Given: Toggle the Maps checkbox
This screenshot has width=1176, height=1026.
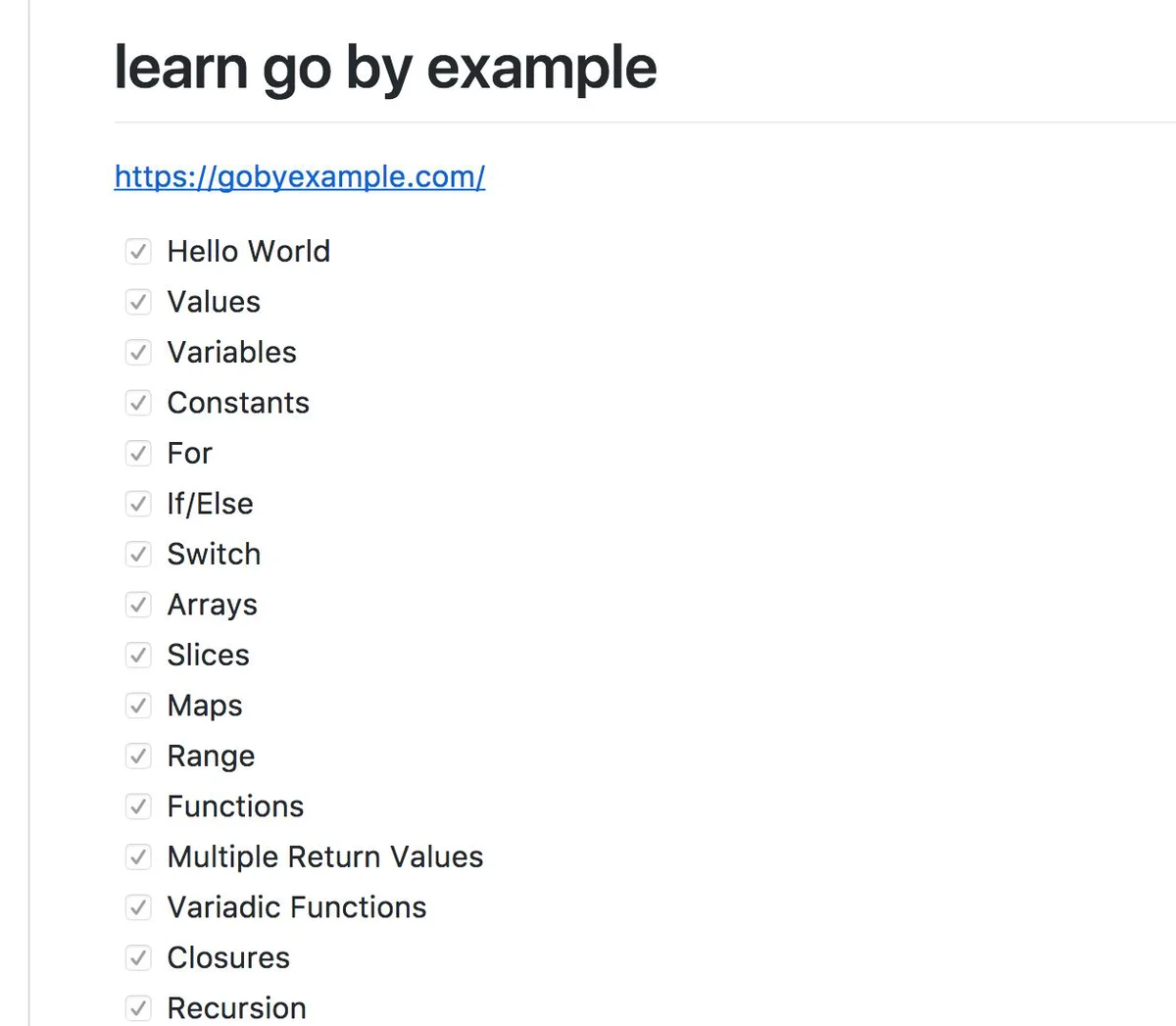Looking at the screenshot, I should [x=138, y=706].
